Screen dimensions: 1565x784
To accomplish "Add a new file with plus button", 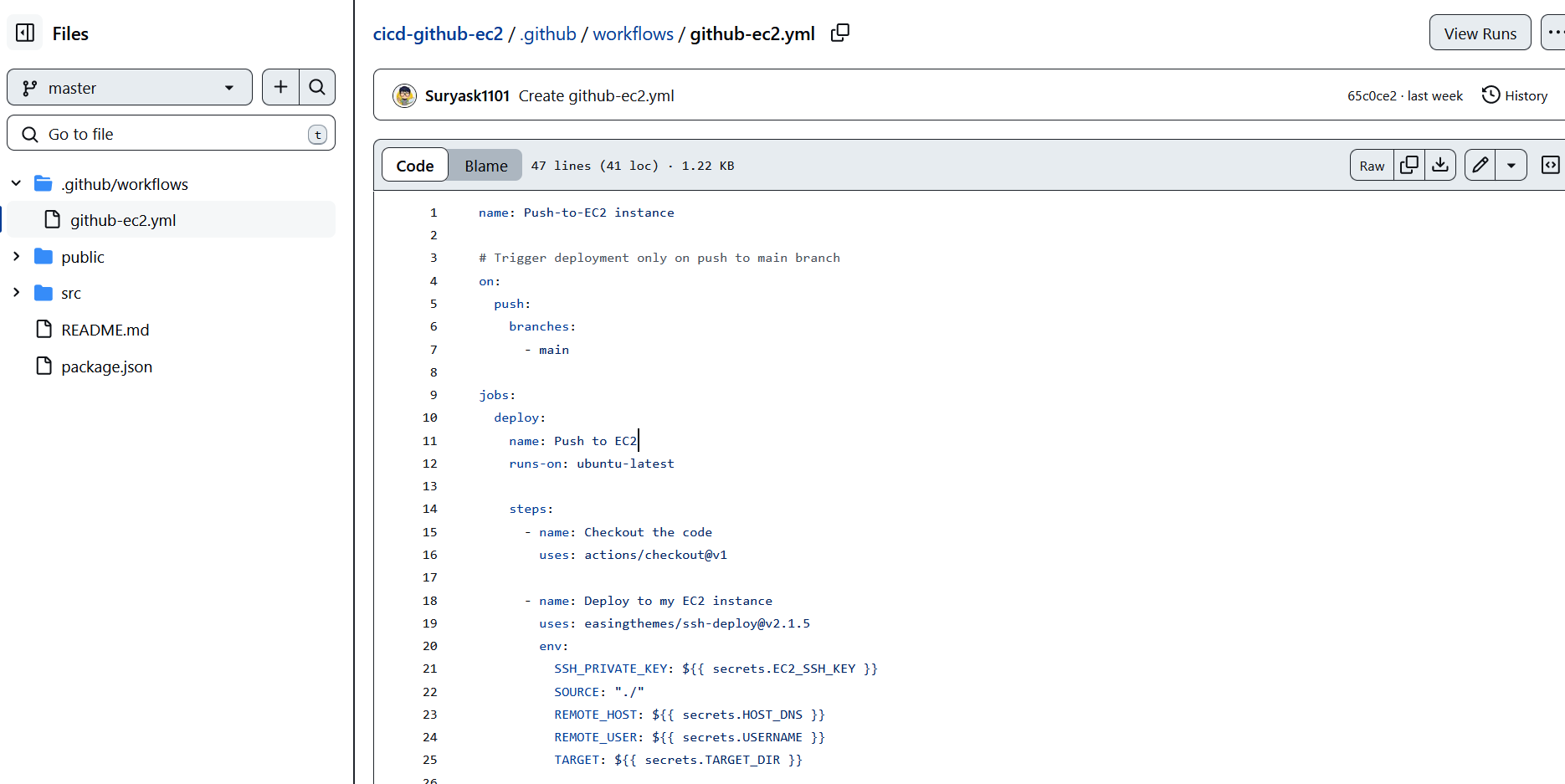I will click(280, 87).
